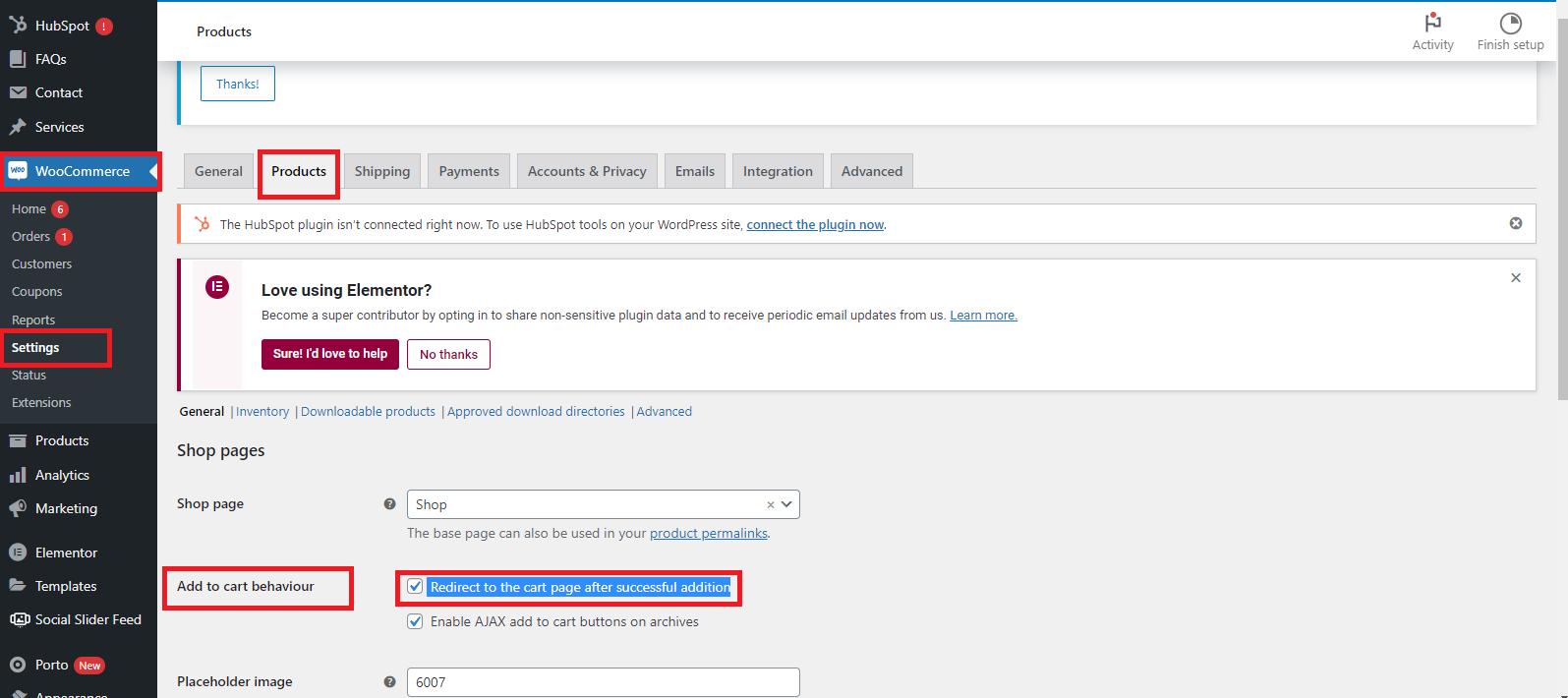Click the Contact envelope icon in sidebar

point(18,92)
